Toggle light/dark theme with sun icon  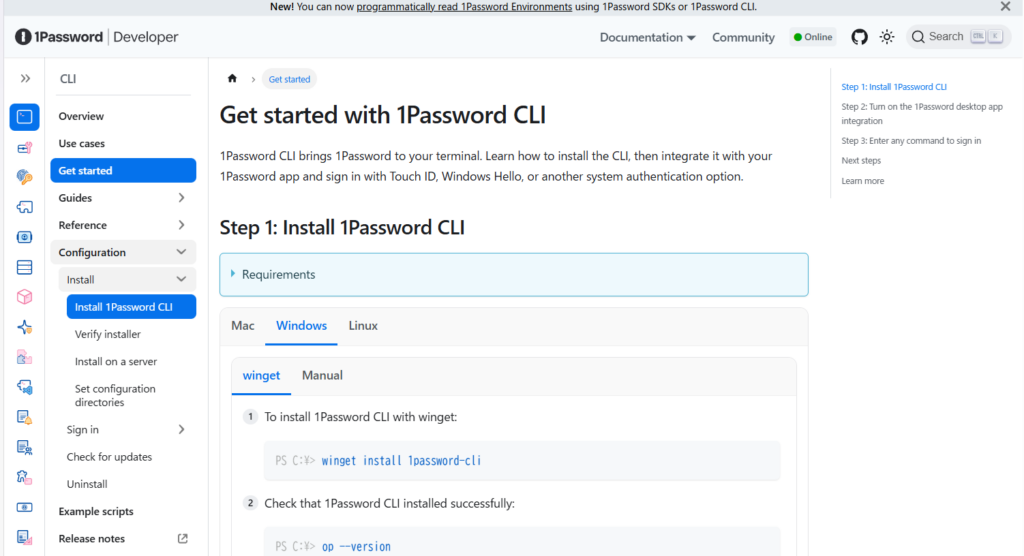click(887, 37)
